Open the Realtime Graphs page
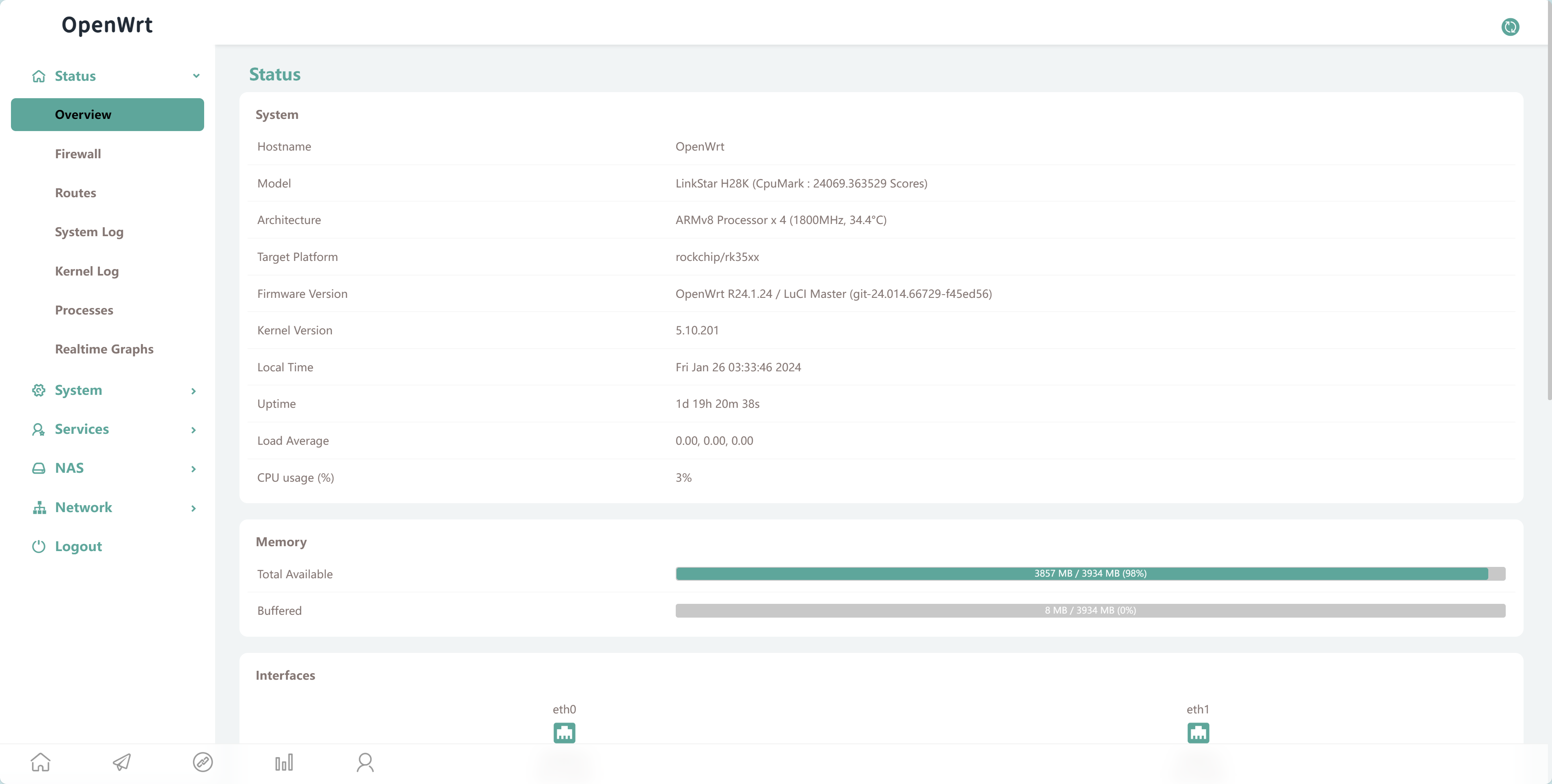 [x=104, y=349]
